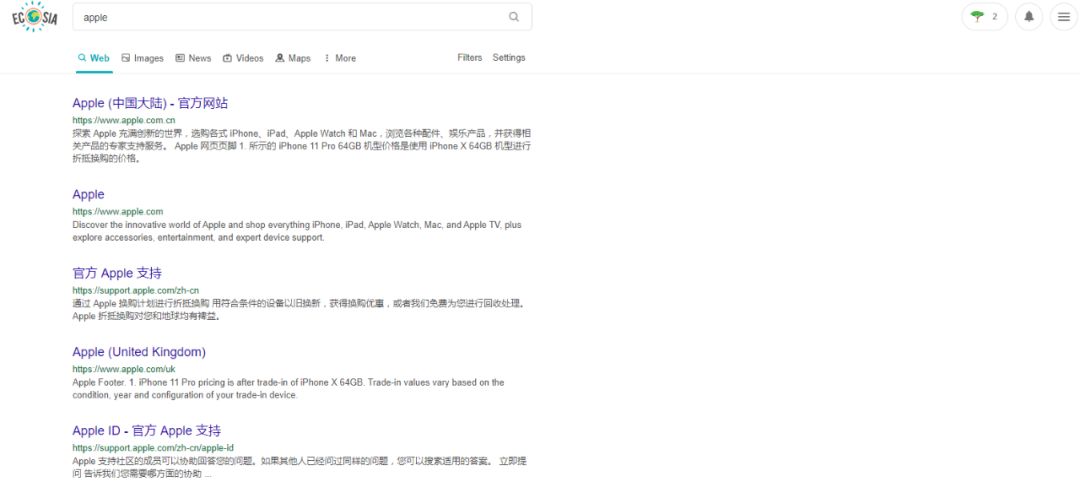Screen dimensions: 1080x482
Task: Click the snippet beginning 'Apple 支持社区的成员'
Action: 300,468
